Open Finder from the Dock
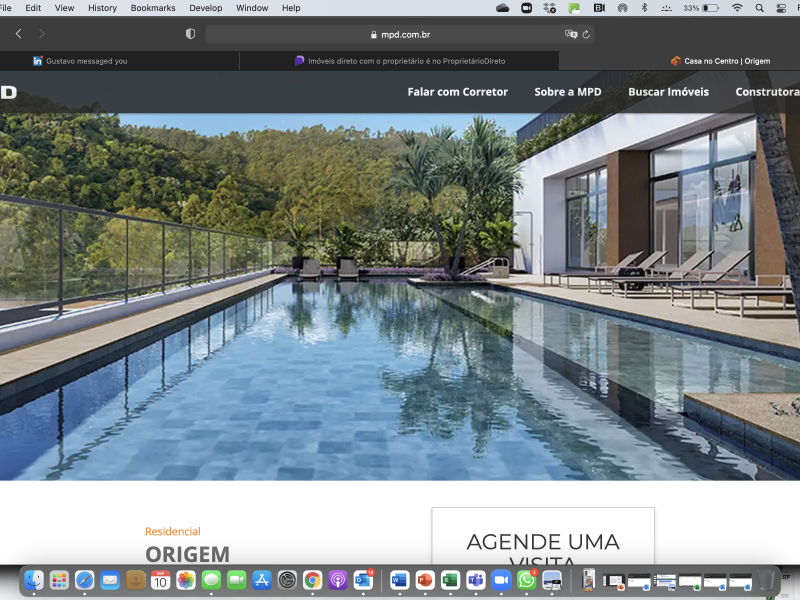Screen dimensions: 800x600 pos(34,580)
